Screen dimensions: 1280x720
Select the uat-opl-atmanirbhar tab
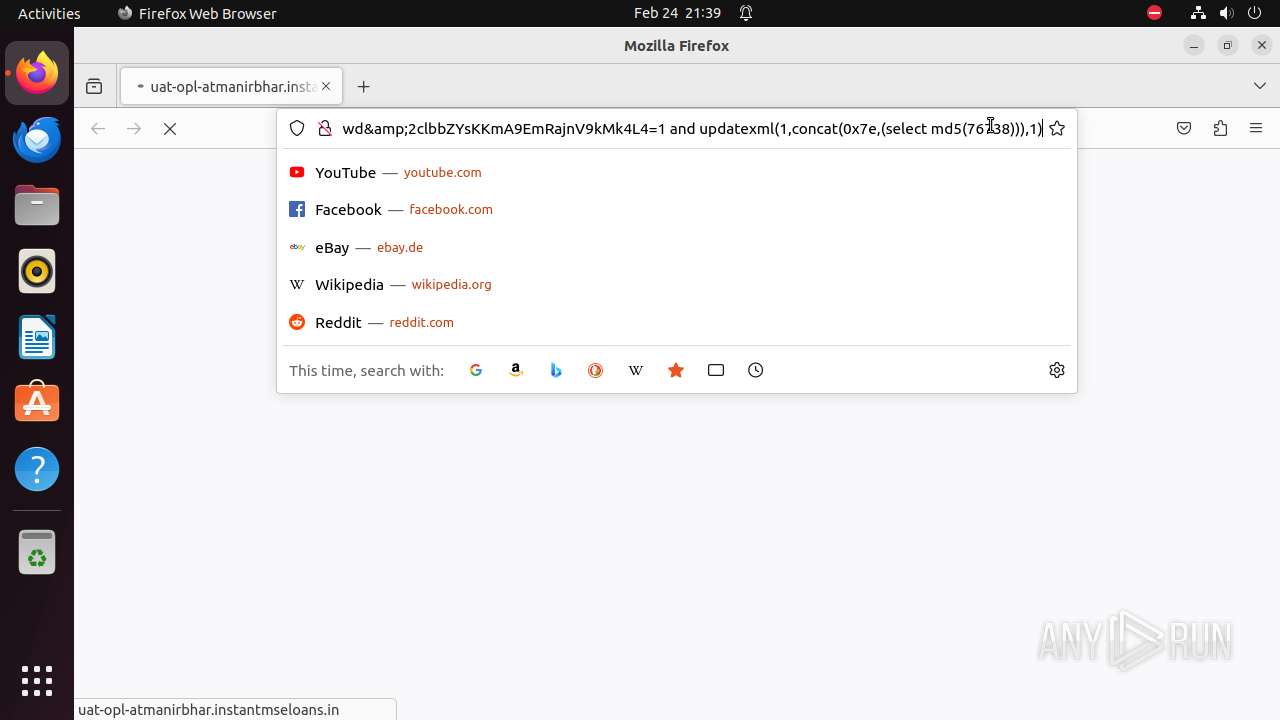[x=231, y=86]
